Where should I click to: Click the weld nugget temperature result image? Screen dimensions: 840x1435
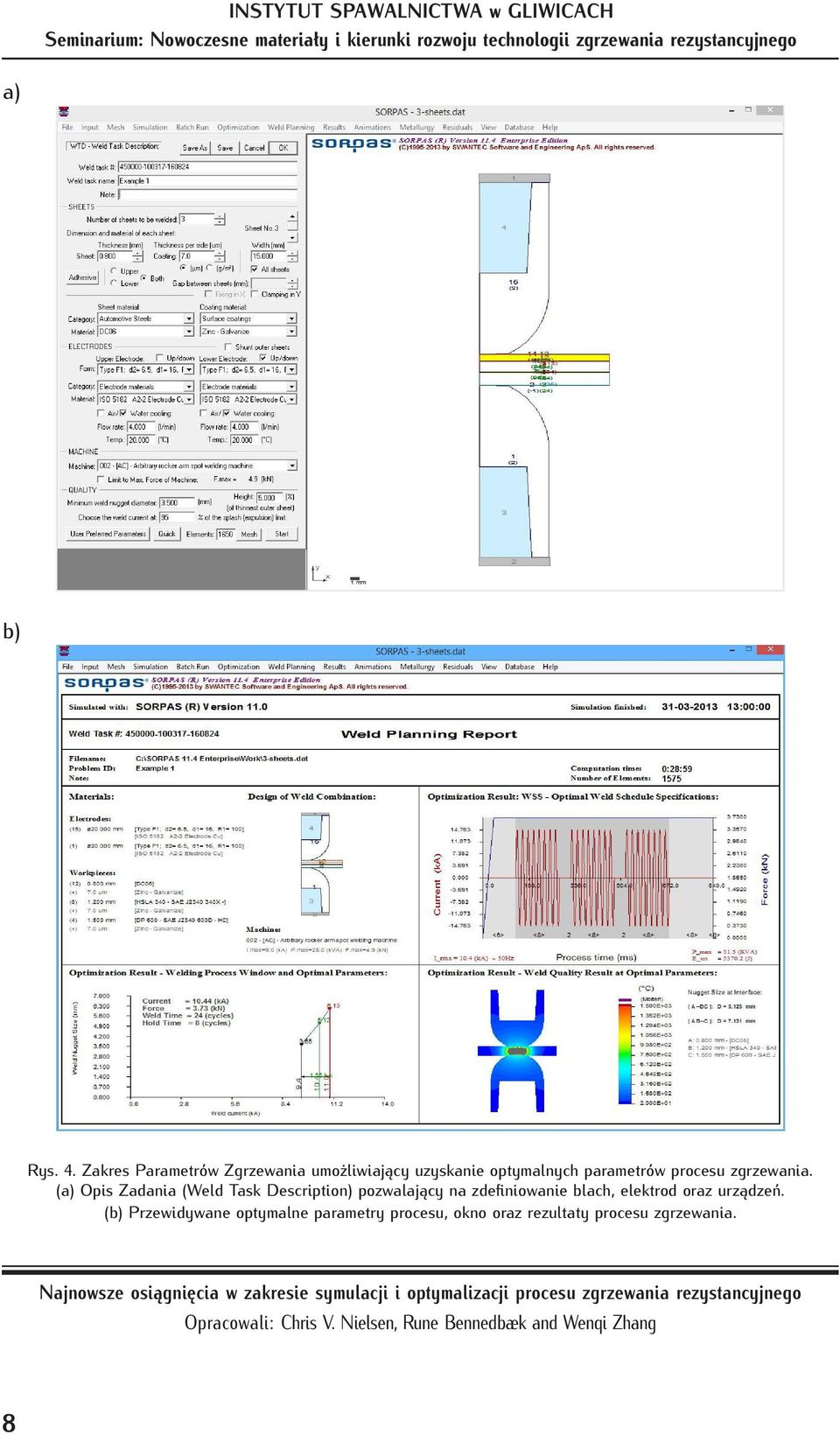[x=516, y=1050]
